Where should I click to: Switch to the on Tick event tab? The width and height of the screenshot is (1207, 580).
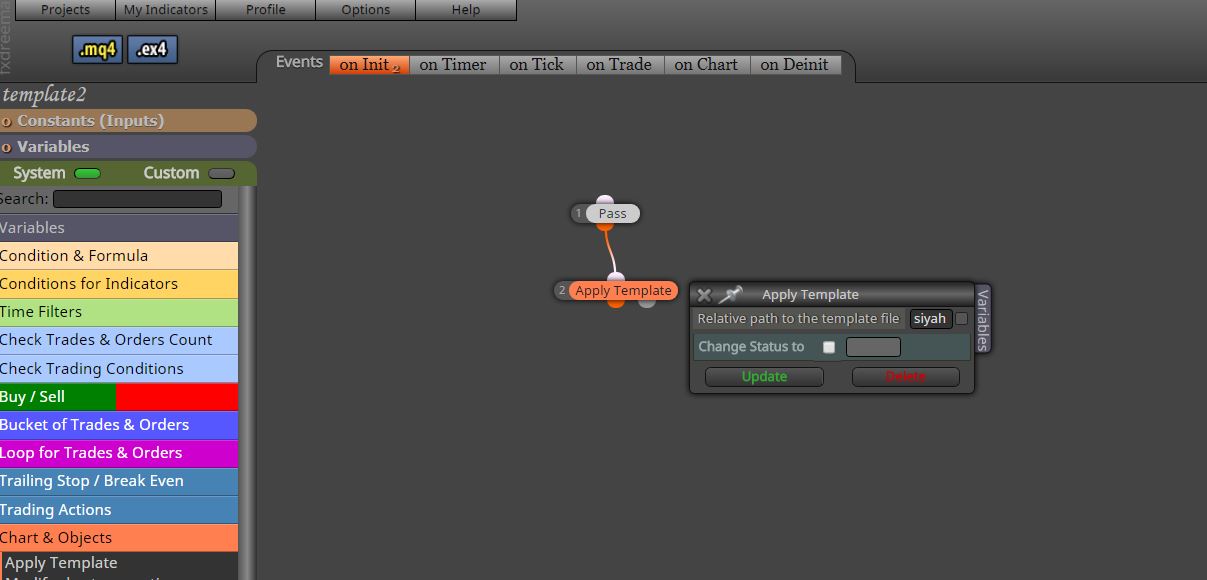point(537,64)
